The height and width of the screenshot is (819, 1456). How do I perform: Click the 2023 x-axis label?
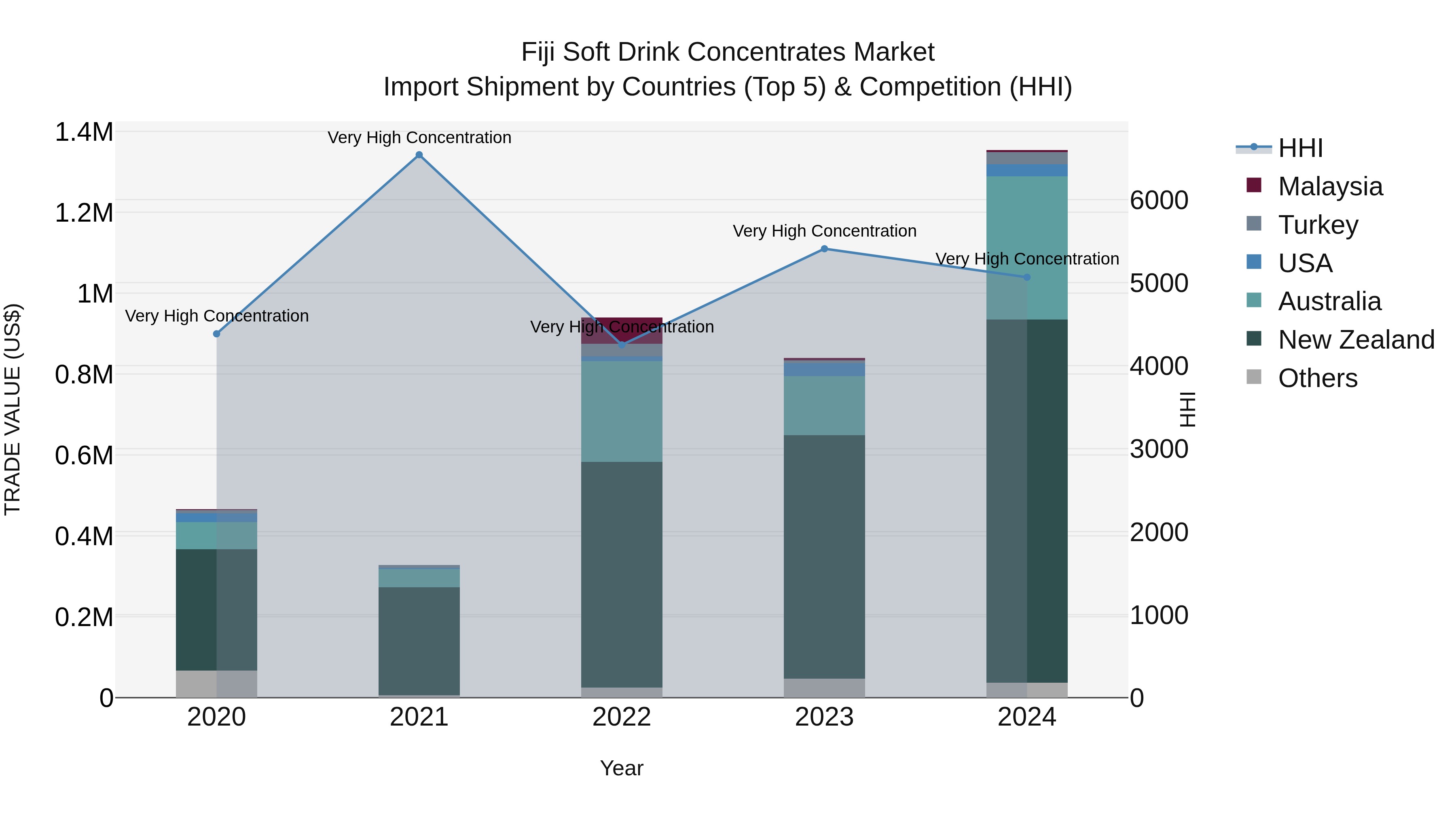point(825,717)
